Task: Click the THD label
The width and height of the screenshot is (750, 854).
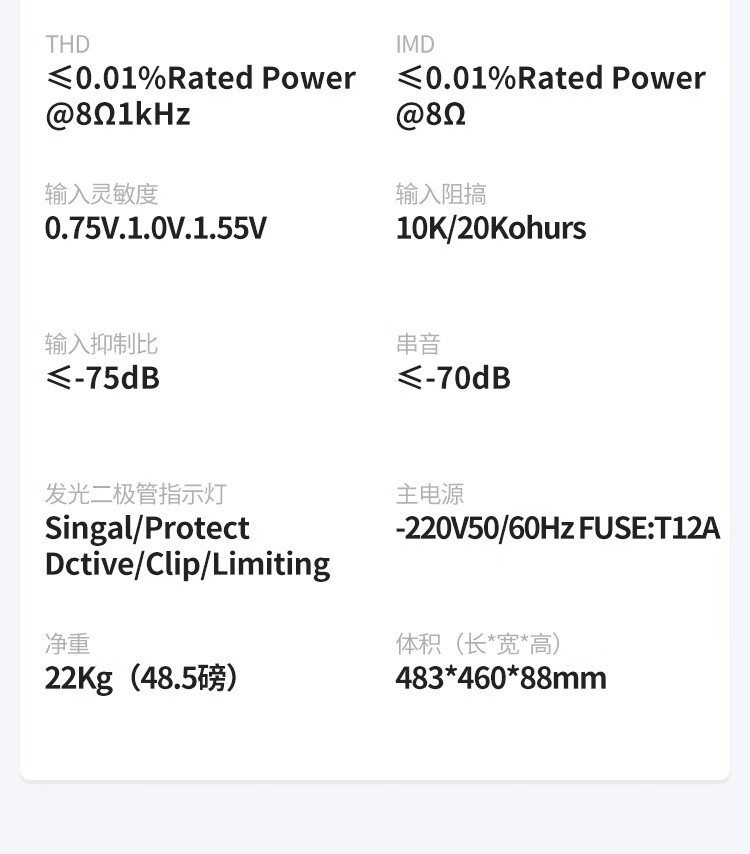Action: (67, 44)
